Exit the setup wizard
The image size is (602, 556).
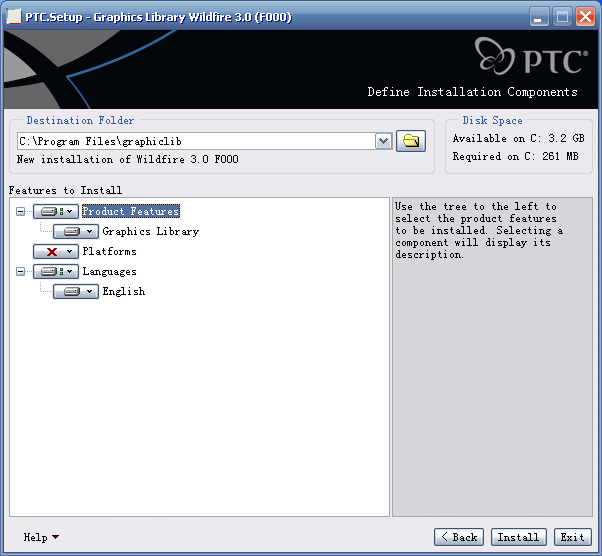click(572, 537)
